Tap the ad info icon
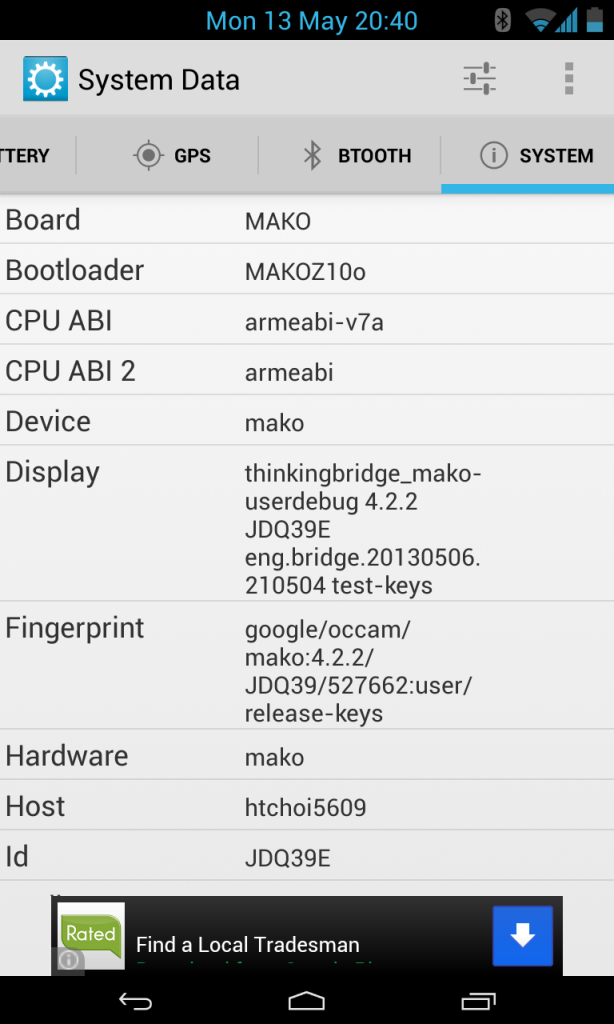614x1024 pixels. pyautogui.click(x=68, y=960)
